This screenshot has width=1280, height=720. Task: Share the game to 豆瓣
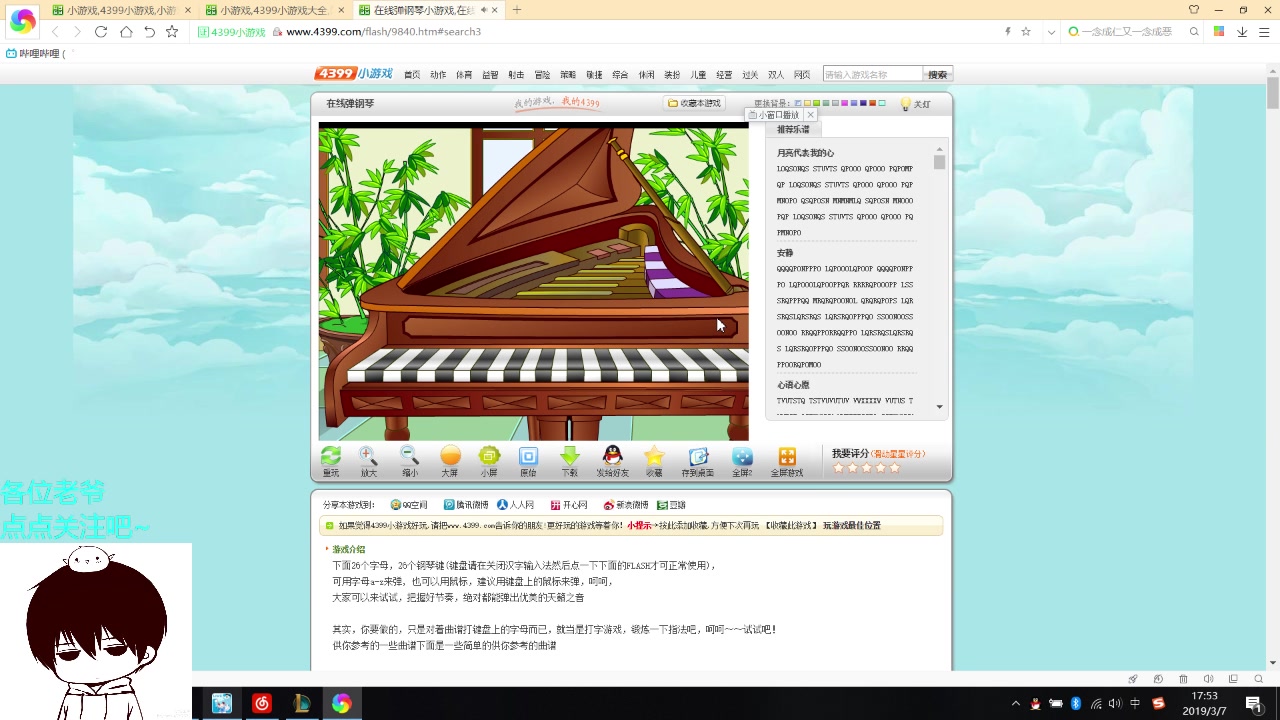pyautogui.click(x=672, y=505)
